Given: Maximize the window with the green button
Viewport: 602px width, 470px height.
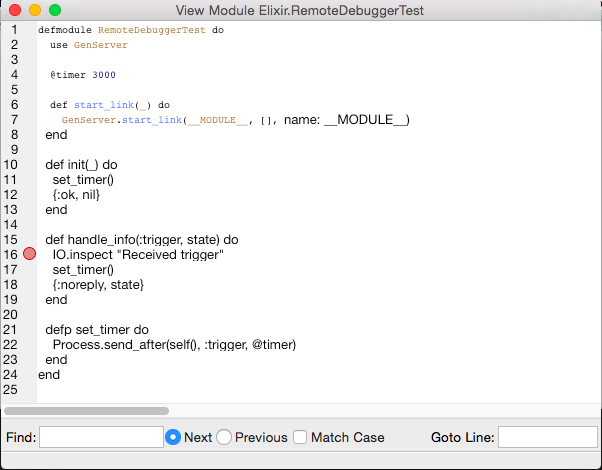Looking at the screenshot, I should (55, 10).
